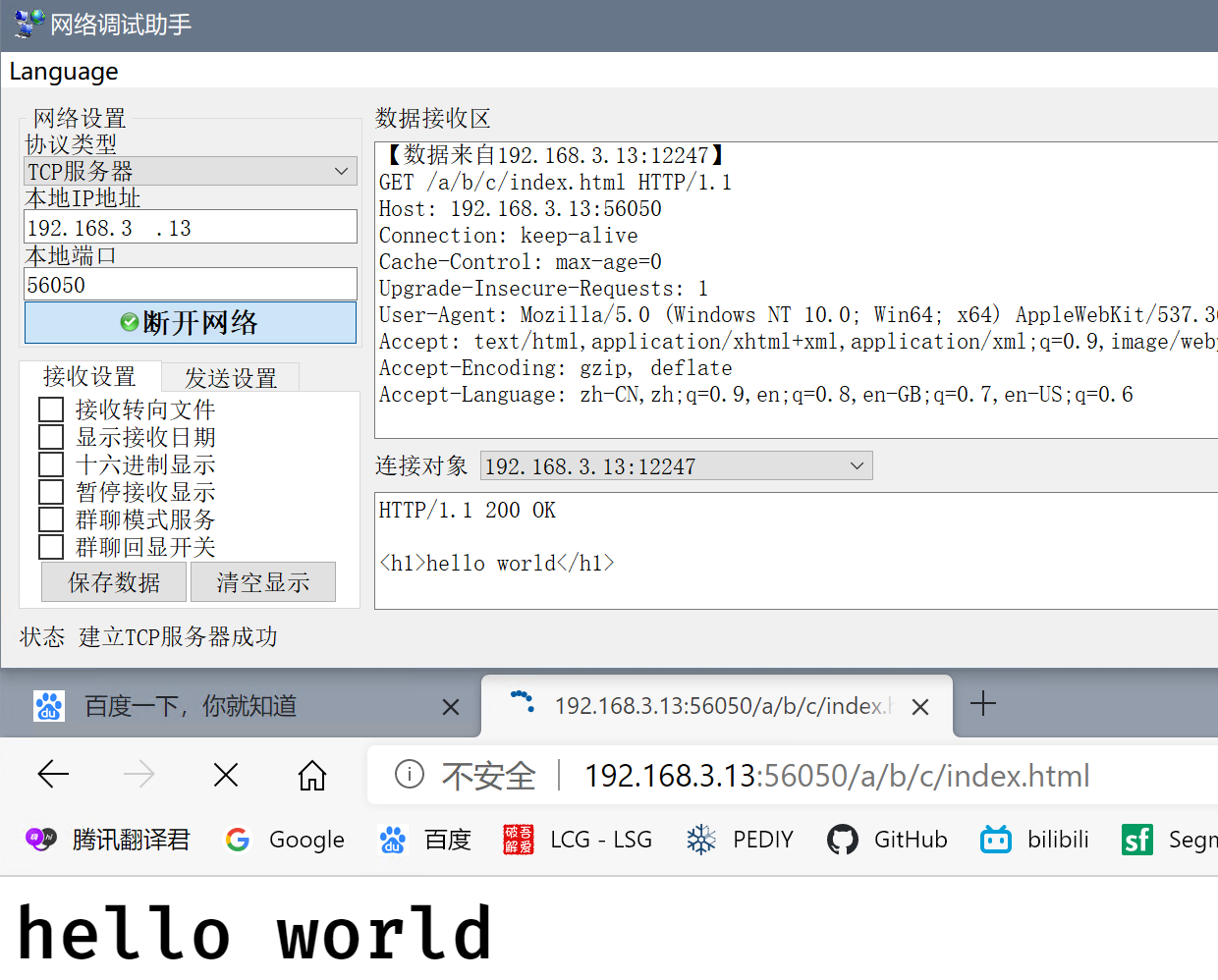The width and height of the screenshot is (1218, 980).
Task: Enable 显示接收日期 checkbox
Action: click(51, 437)
